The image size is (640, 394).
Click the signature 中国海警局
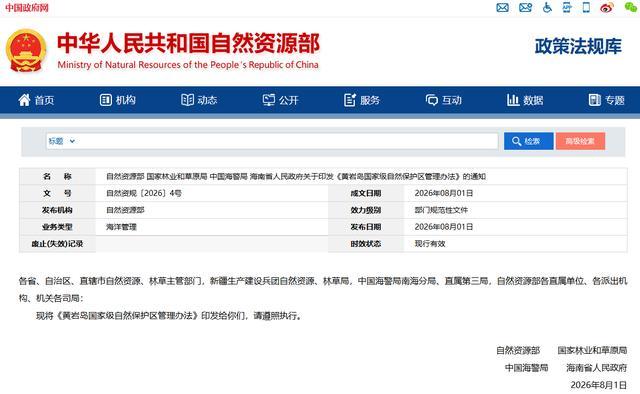coord(527,368)
